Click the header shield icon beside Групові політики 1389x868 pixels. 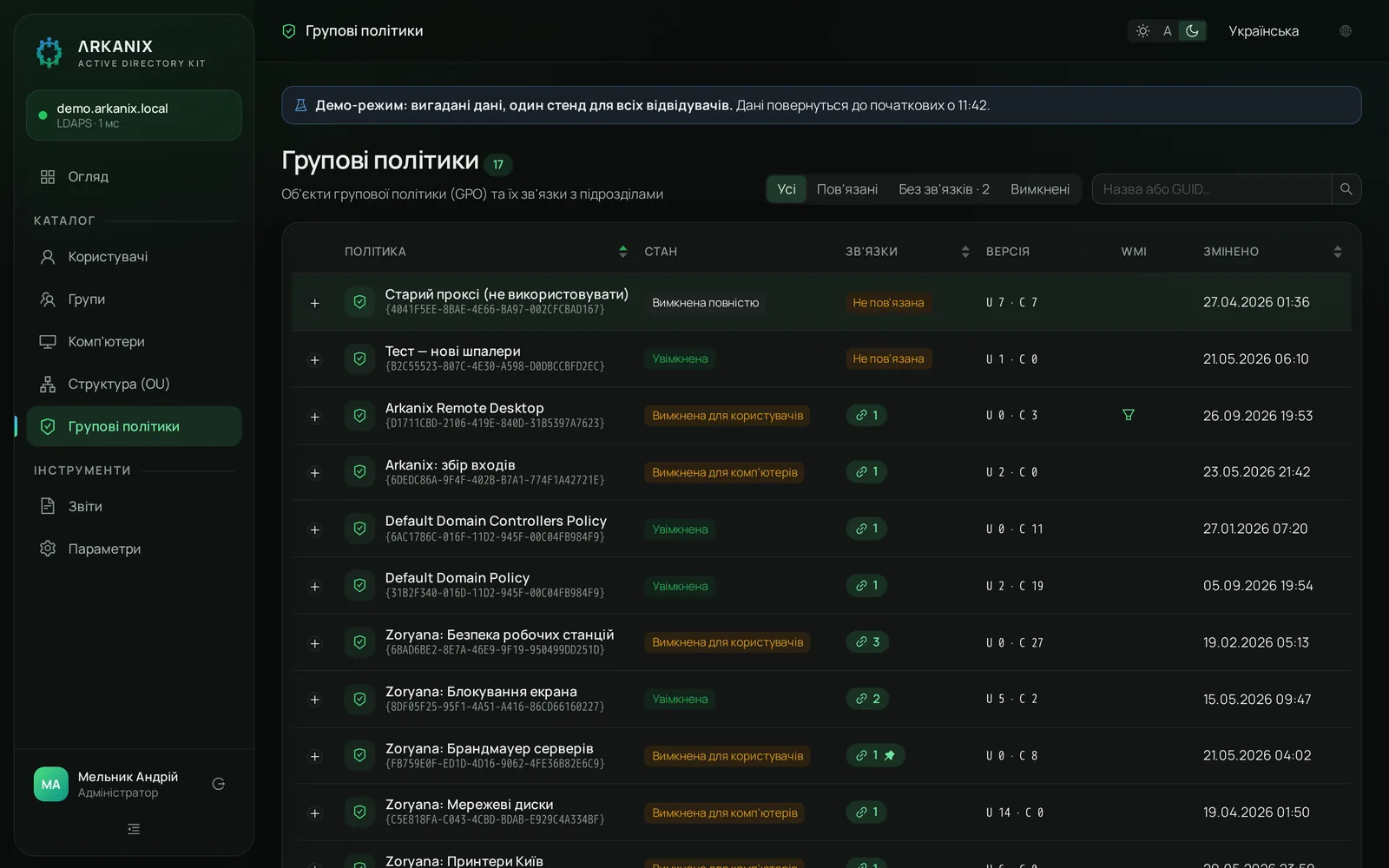[289, 31]
